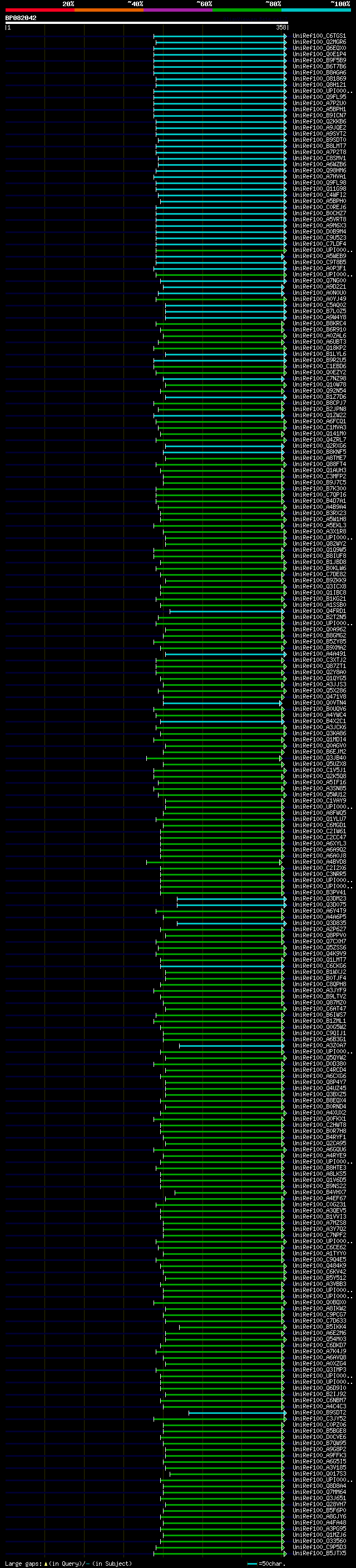Click the cyan alignment bar for UniRef100_Q0VTN4
This screenshot has height=1568, width=356.
click(x=222, y=703)
